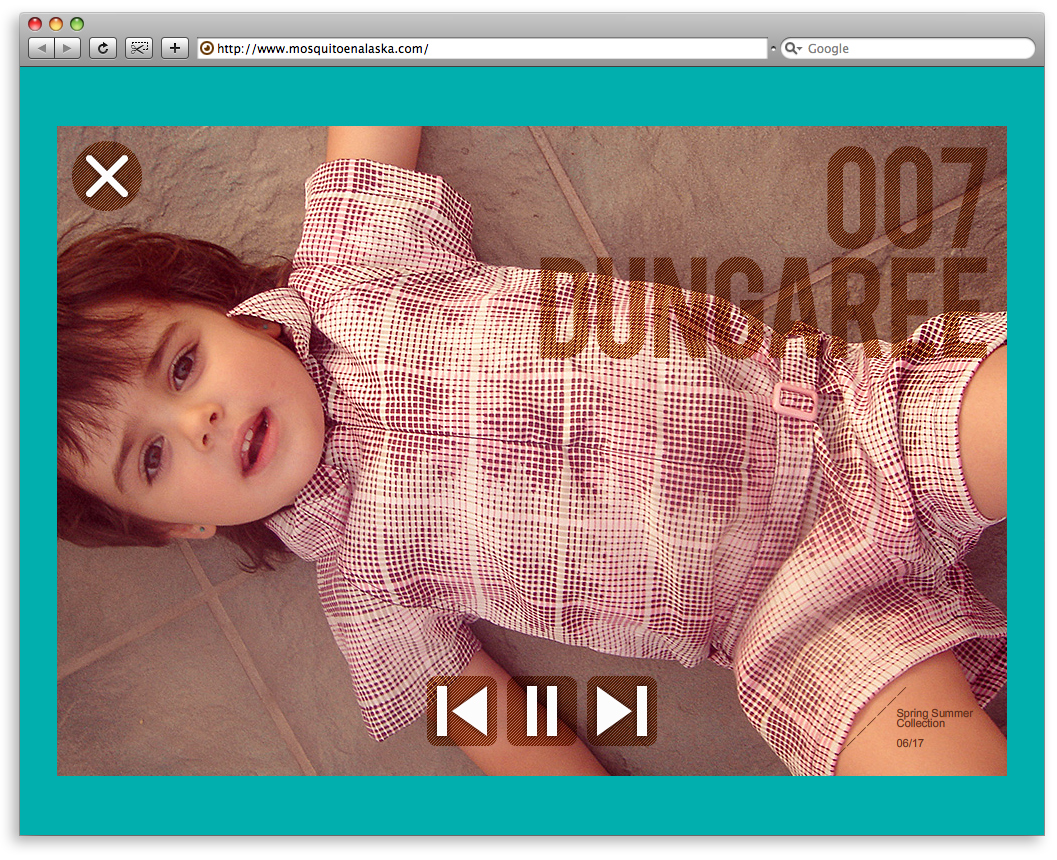Zoom the window with the green button
The image size is (1057, 860).
[x=77, y=24]
